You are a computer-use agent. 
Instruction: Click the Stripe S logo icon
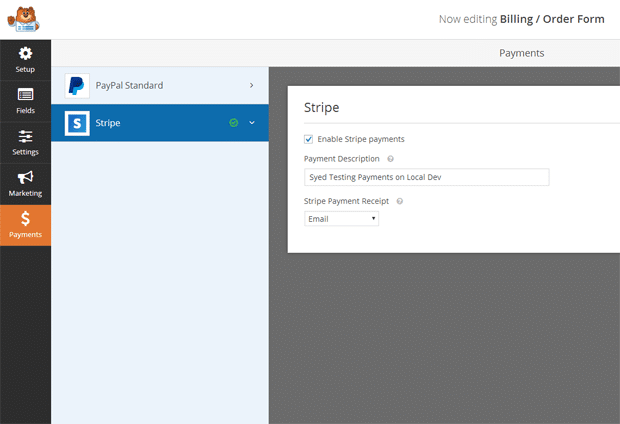click(x=77, y=123)
